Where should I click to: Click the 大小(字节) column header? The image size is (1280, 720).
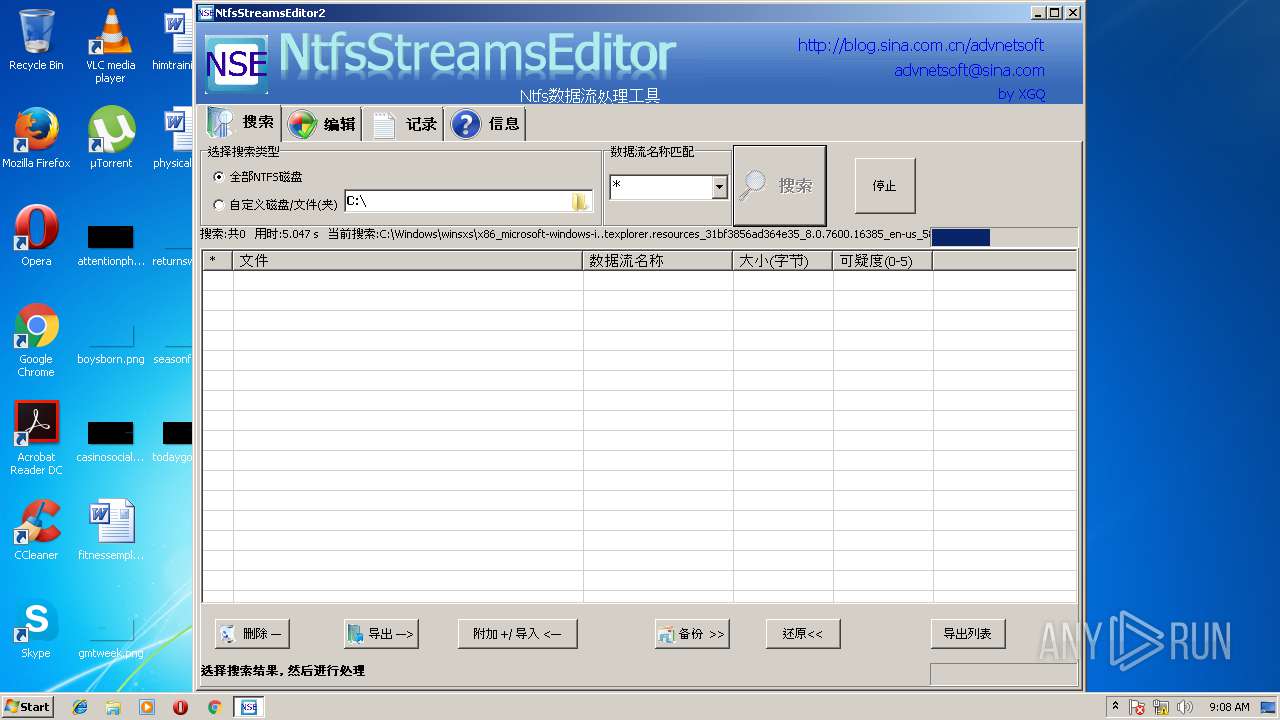click(x=783, y=261)
